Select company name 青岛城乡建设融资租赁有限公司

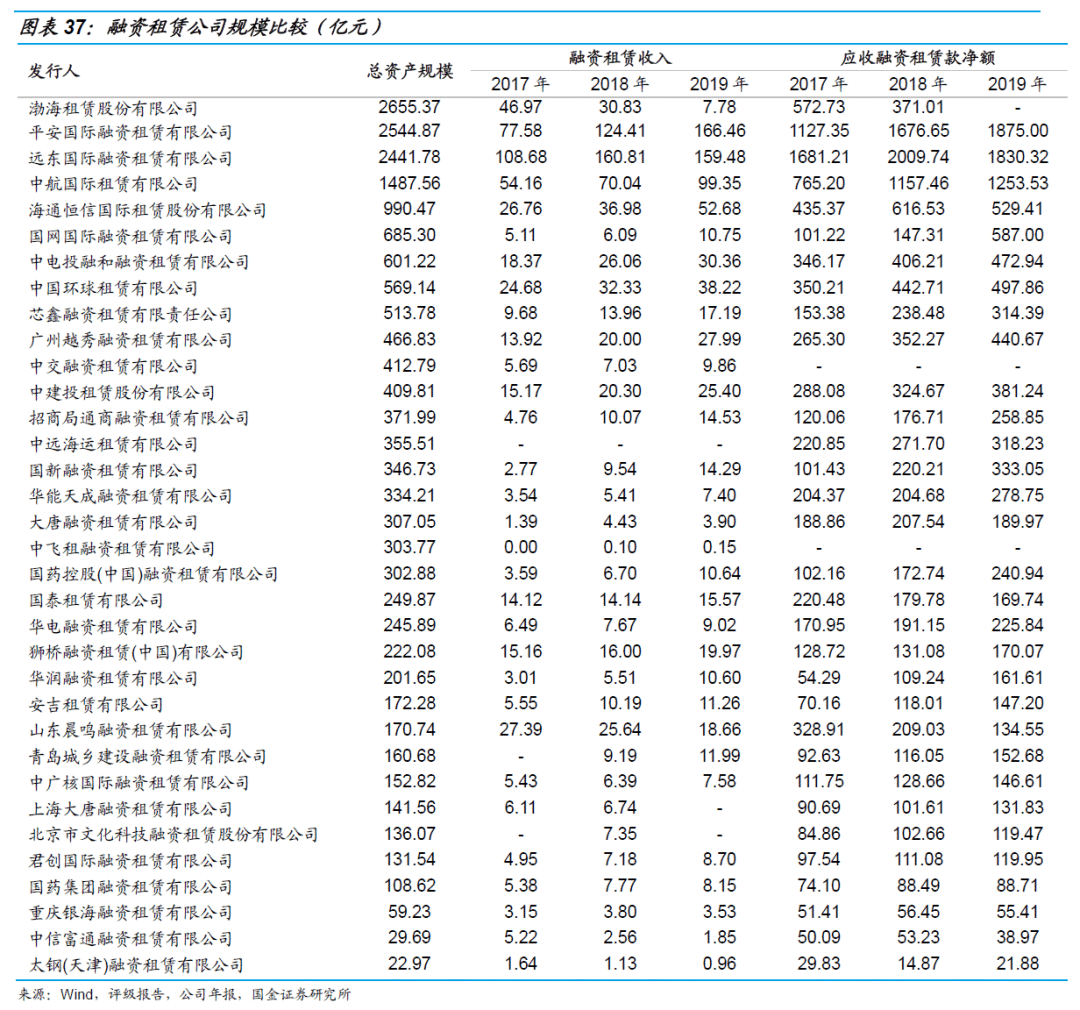tap(147, 756)
